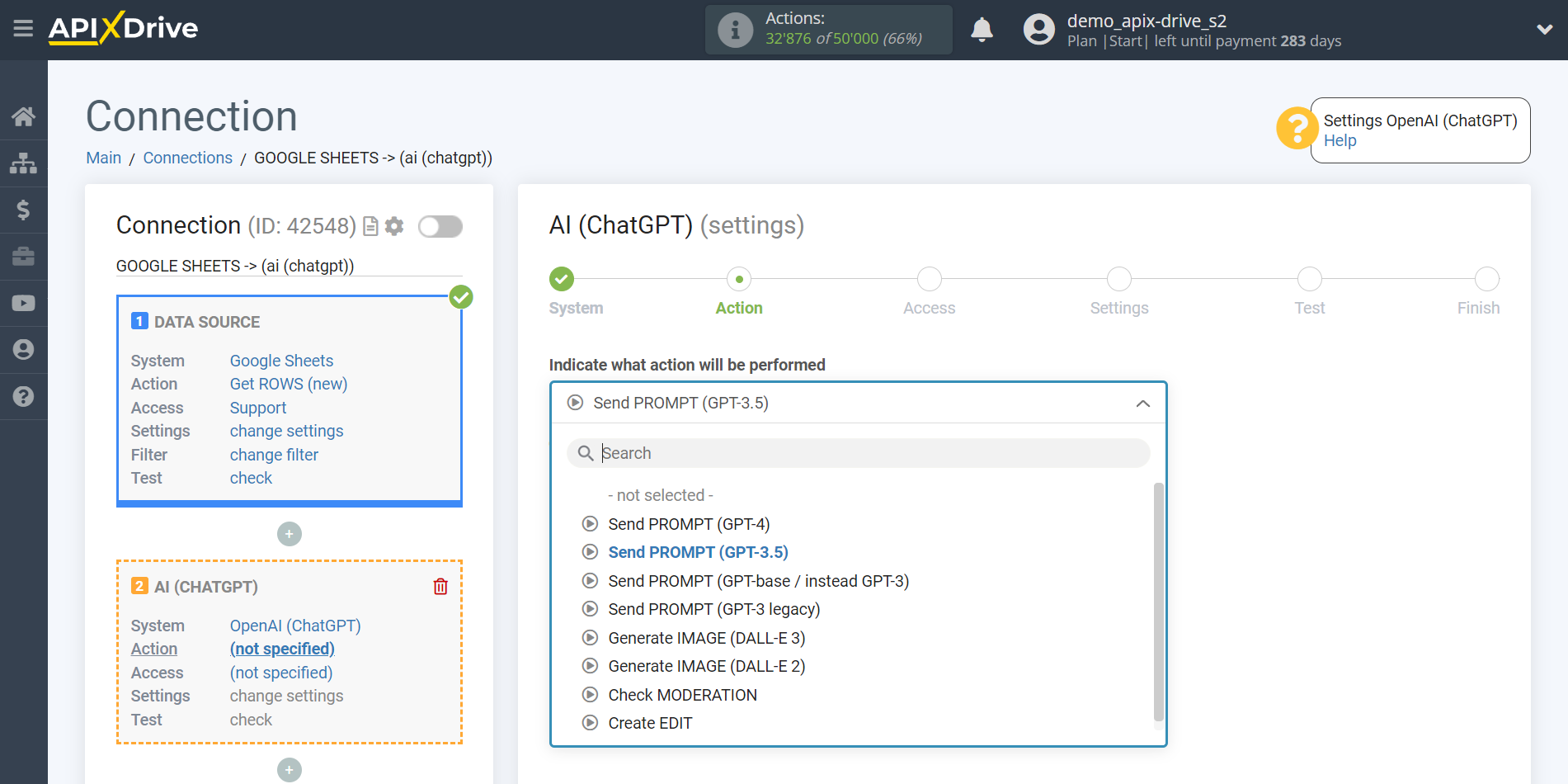Viewport: 1568px width, 784px height.
Task: Toggle the connection on/off switch
Action: coord(440,226)
